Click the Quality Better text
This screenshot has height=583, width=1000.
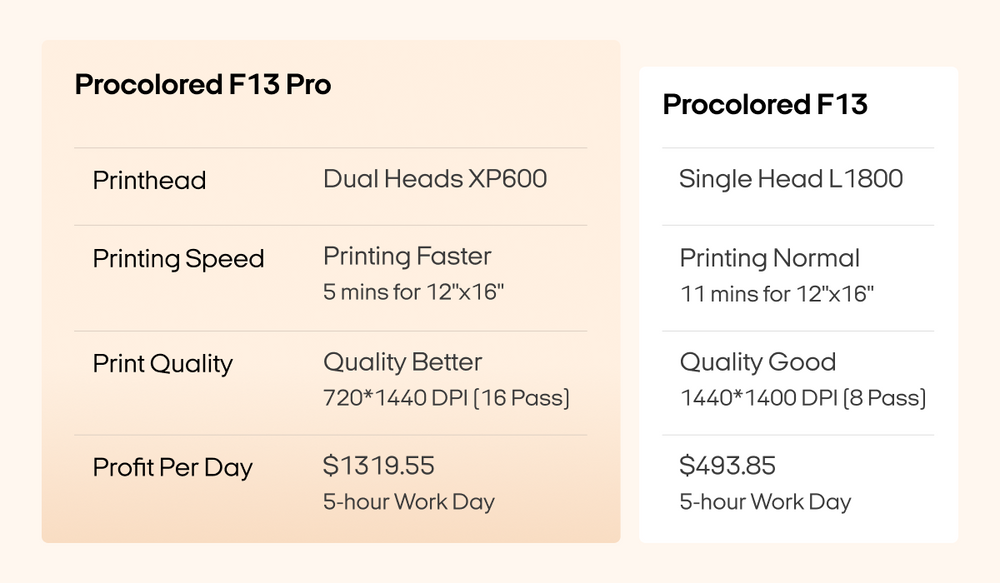click(x=402, y=362)
